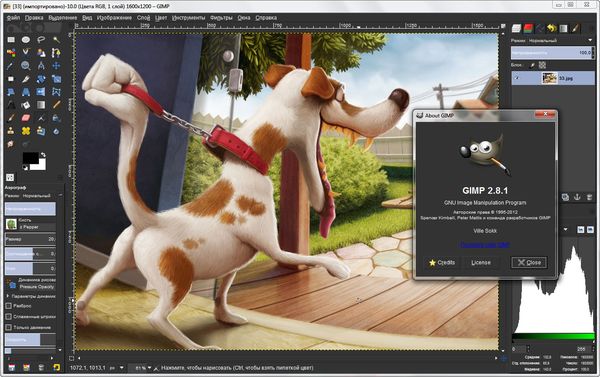This screenshot has width=600, height=377.
Task: Adjust layer opacity slider showing 100.0
Action: (553, 52)
